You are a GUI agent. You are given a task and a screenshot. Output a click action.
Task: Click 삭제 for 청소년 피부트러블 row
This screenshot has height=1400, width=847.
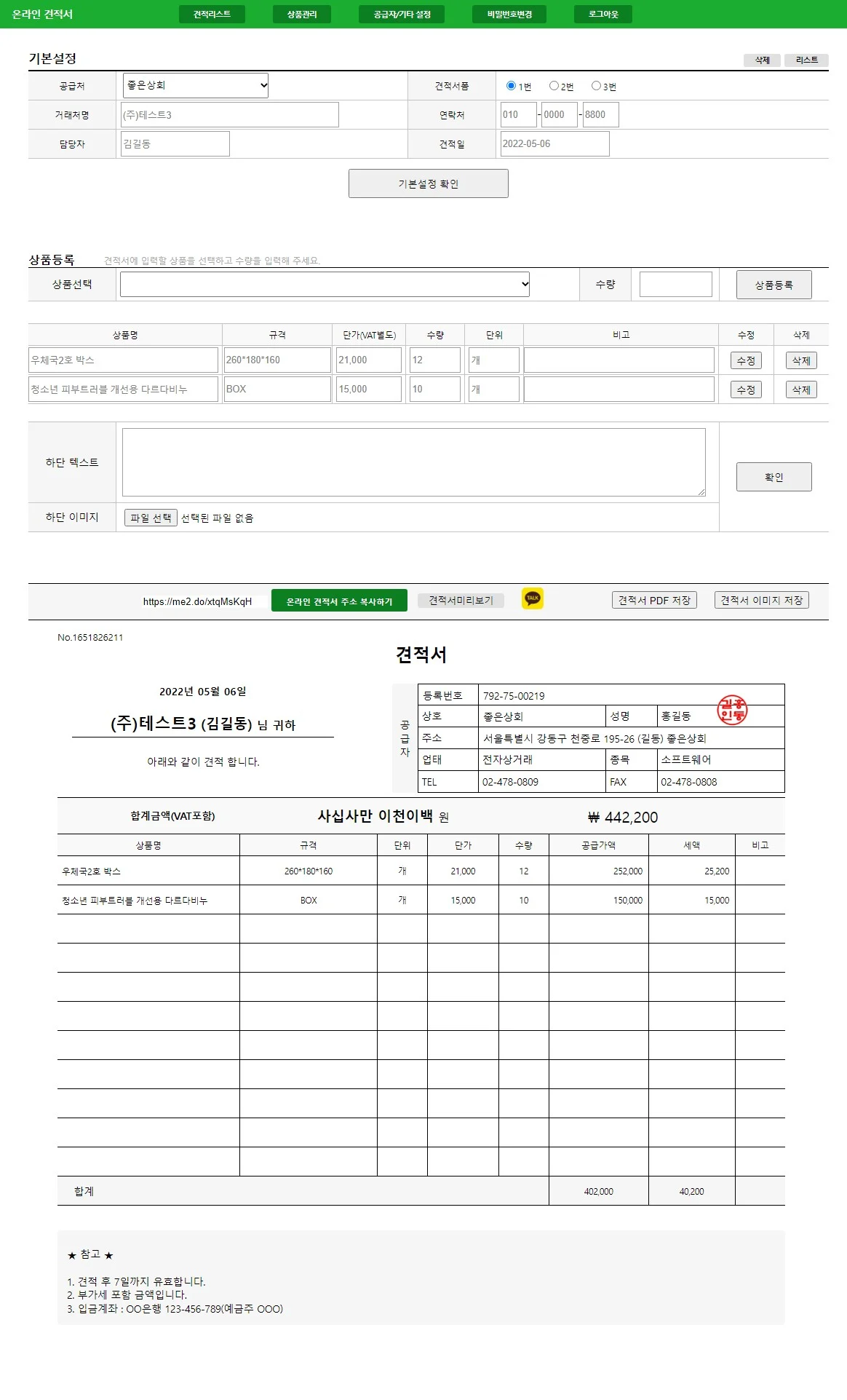[801, 389]
